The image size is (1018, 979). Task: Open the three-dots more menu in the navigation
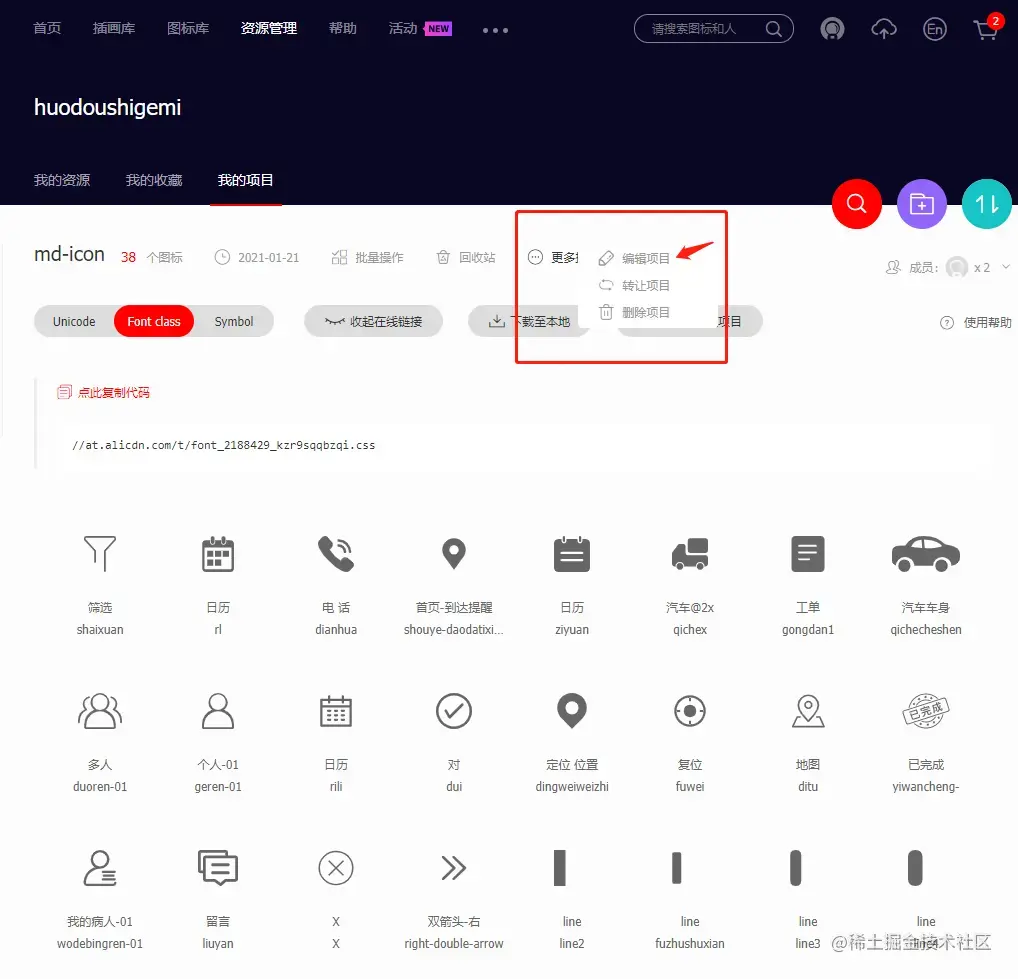[x=495, y=30]
